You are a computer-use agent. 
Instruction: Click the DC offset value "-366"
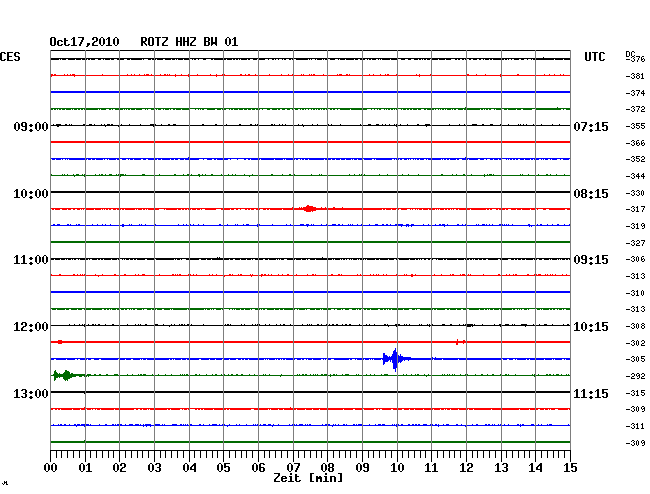(x=635, y=143)
